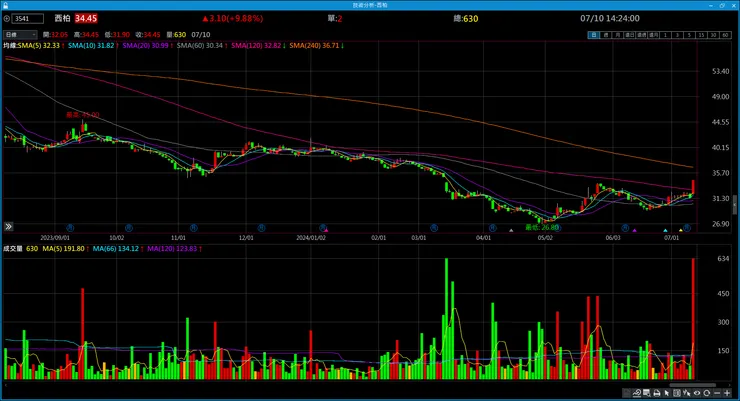Toggle the eye visibility icon

[x=697, y=393]
